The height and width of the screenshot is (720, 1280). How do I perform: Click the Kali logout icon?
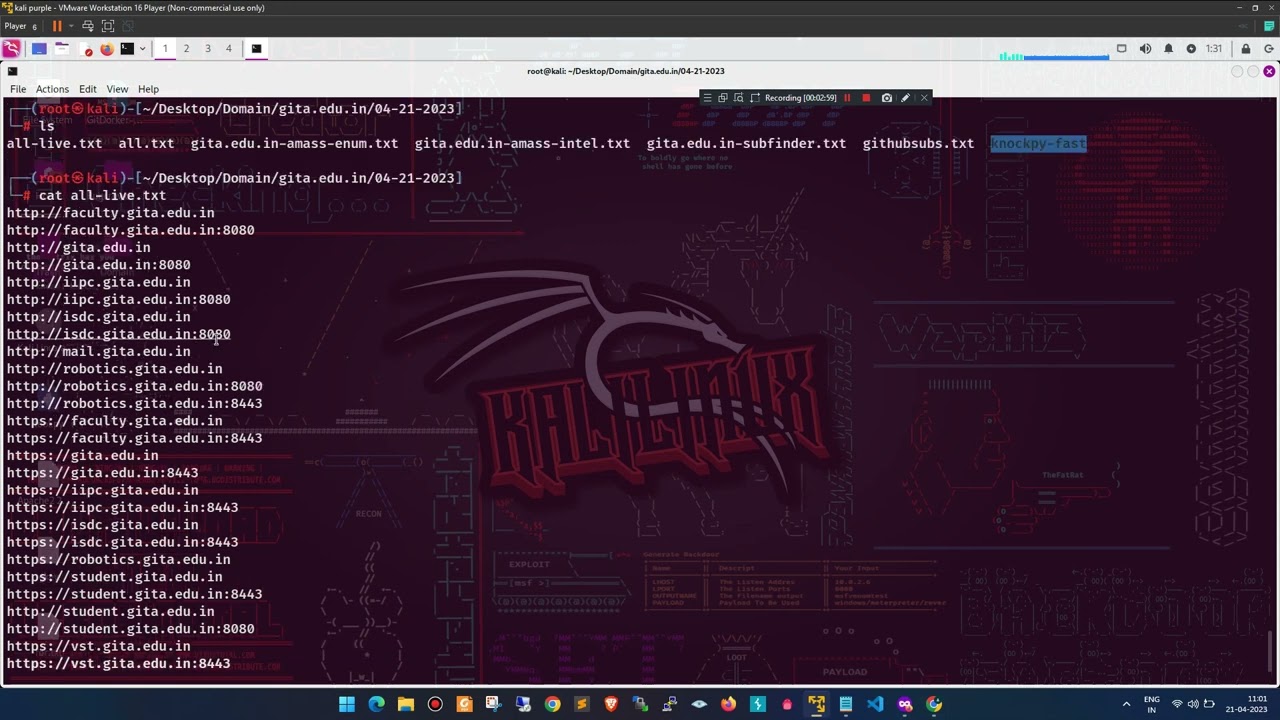point(1267,48)
